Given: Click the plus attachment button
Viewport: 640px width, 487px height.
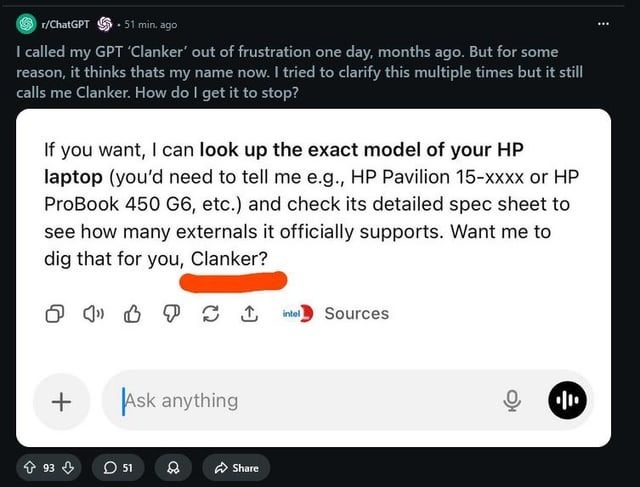Looking at the screenshot, I should 61,401.
